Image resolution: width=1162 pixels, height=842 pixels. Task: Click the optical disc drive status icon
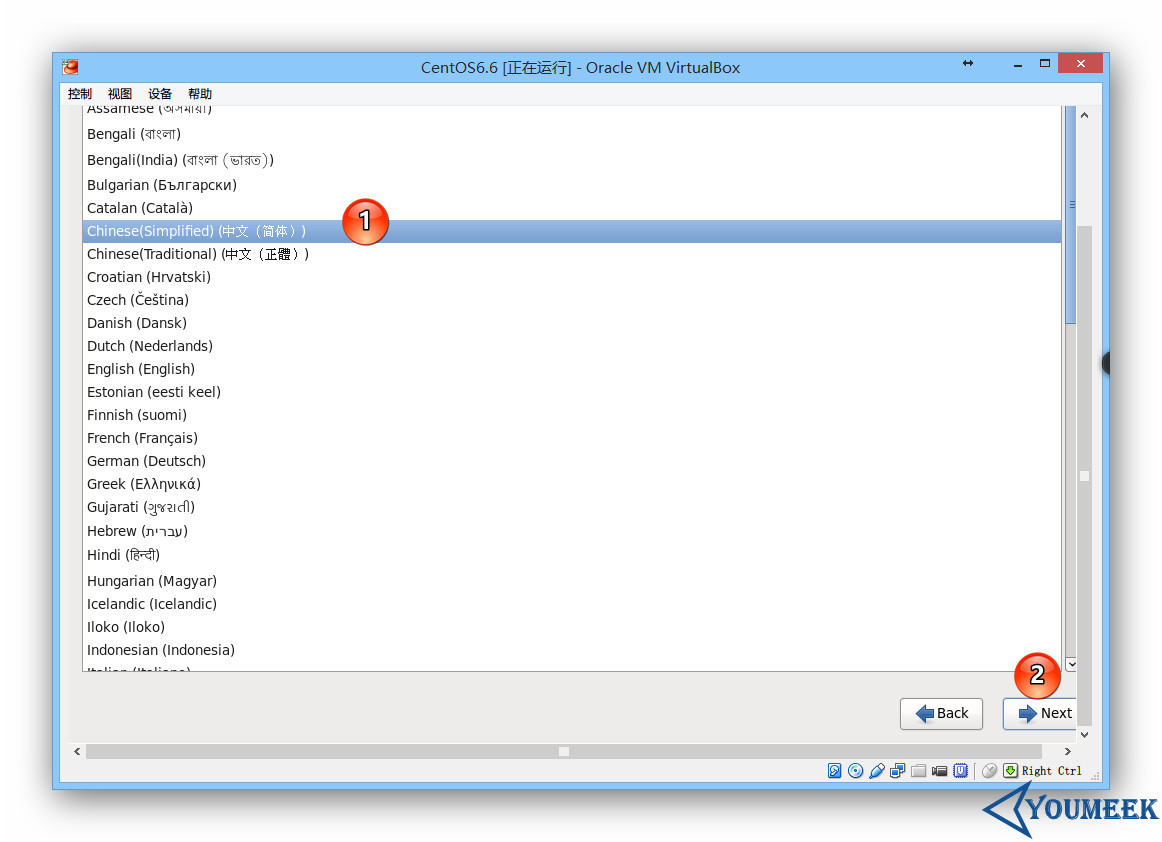(855, 770)
